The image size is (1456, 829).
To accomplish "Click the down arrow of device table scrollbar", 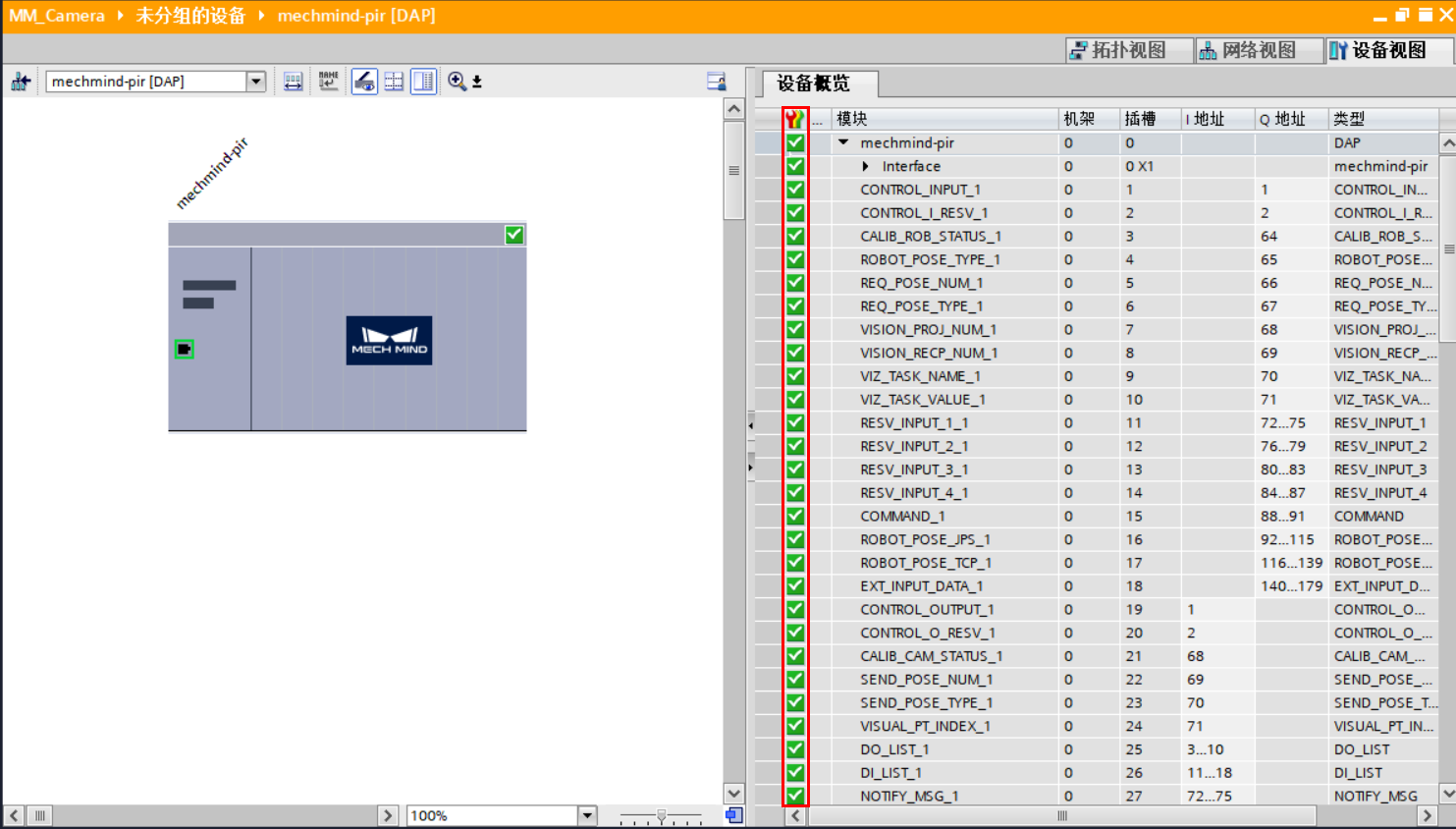I will coord(1448,793).
